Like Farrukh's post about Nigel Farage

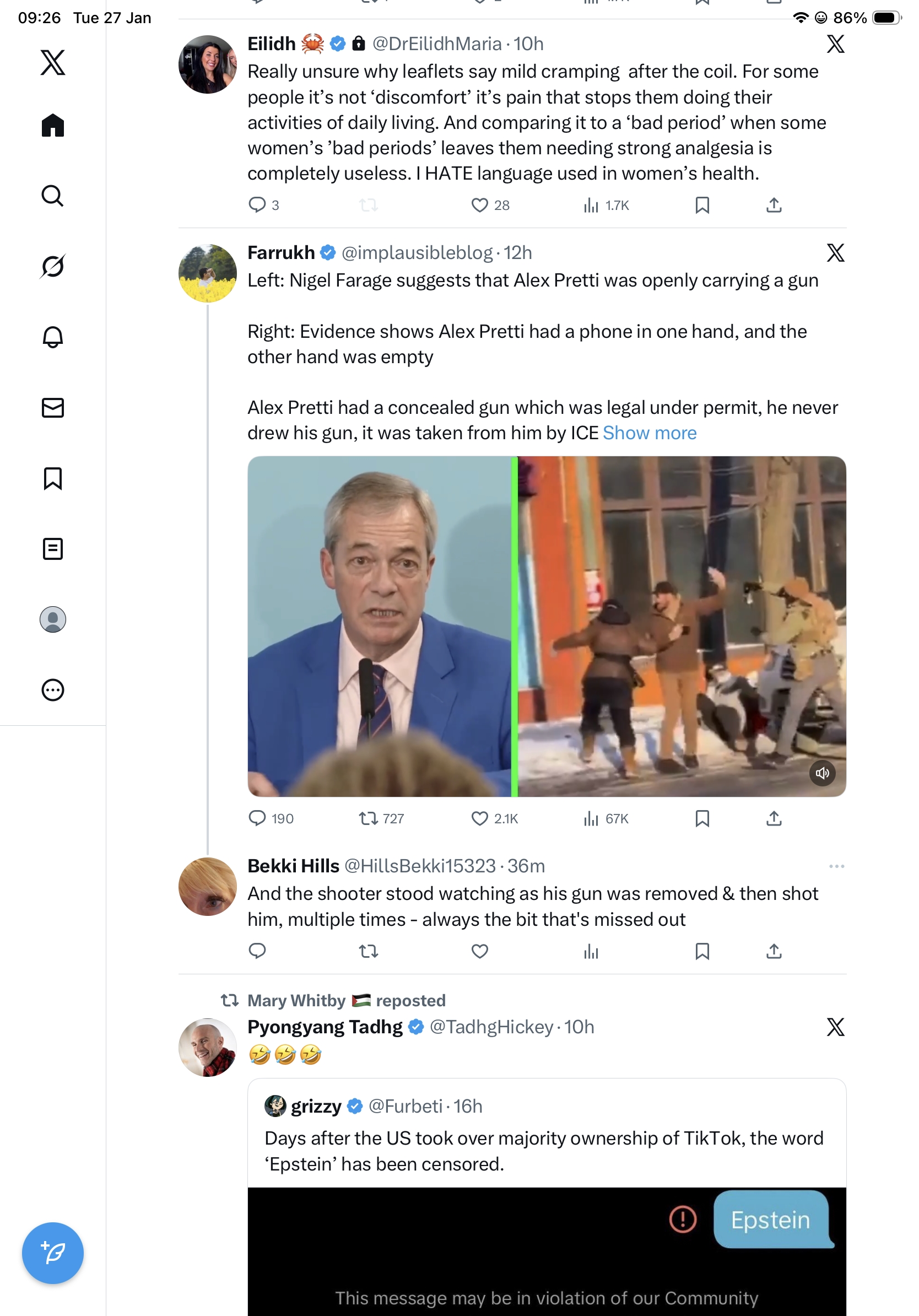[x=479, y=818]
